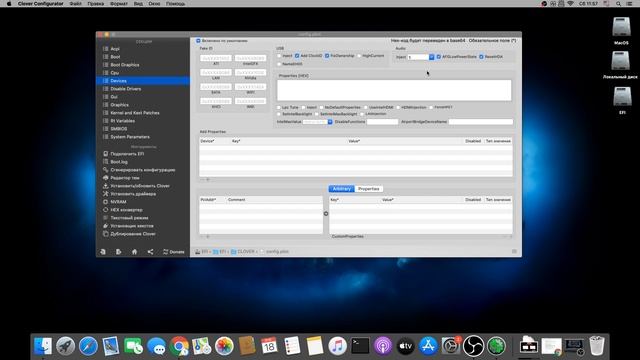
Task: Open Установить/обновить Clover tool
Action: 140,186
